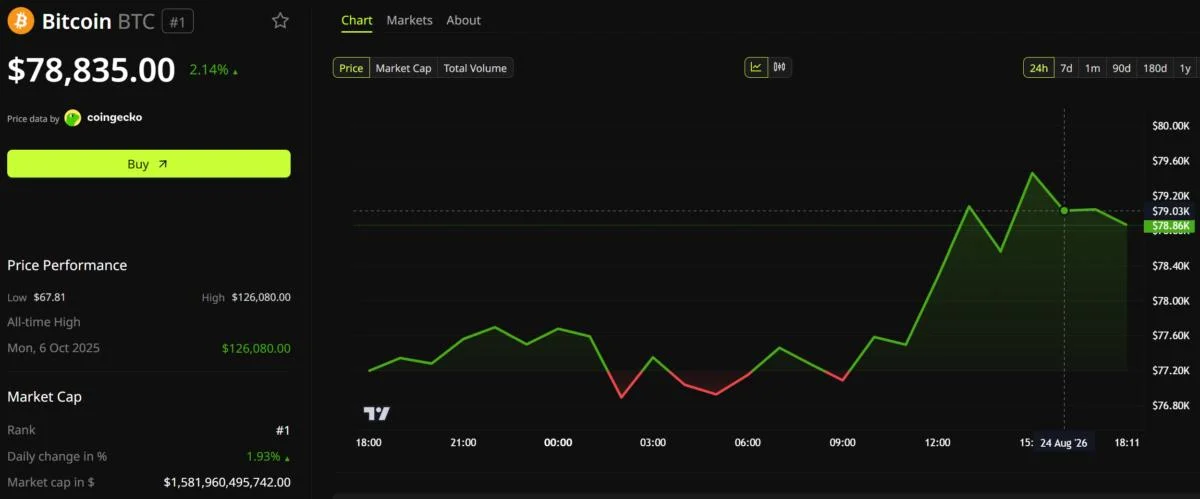Click the Market Cap section heading

(x=44, y=396)
